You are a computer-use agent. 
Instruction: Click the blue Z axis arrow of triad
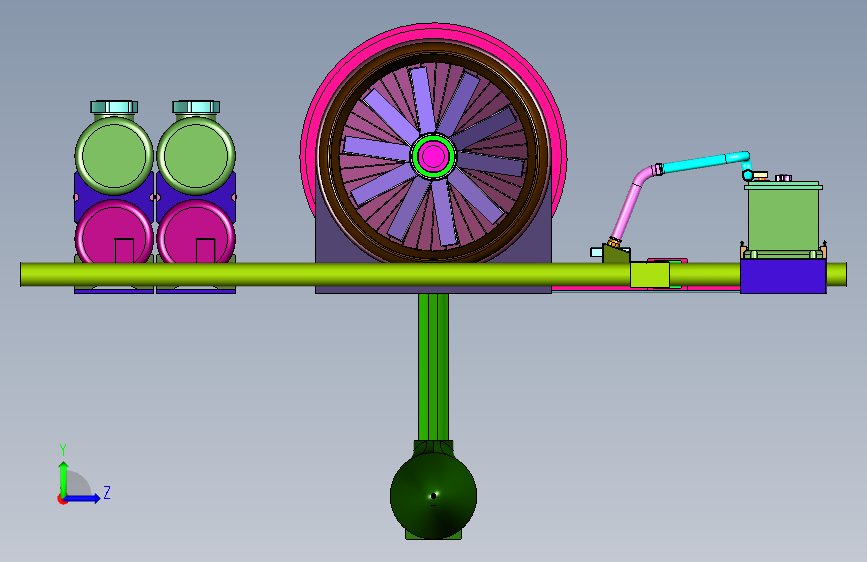(83, 498)
